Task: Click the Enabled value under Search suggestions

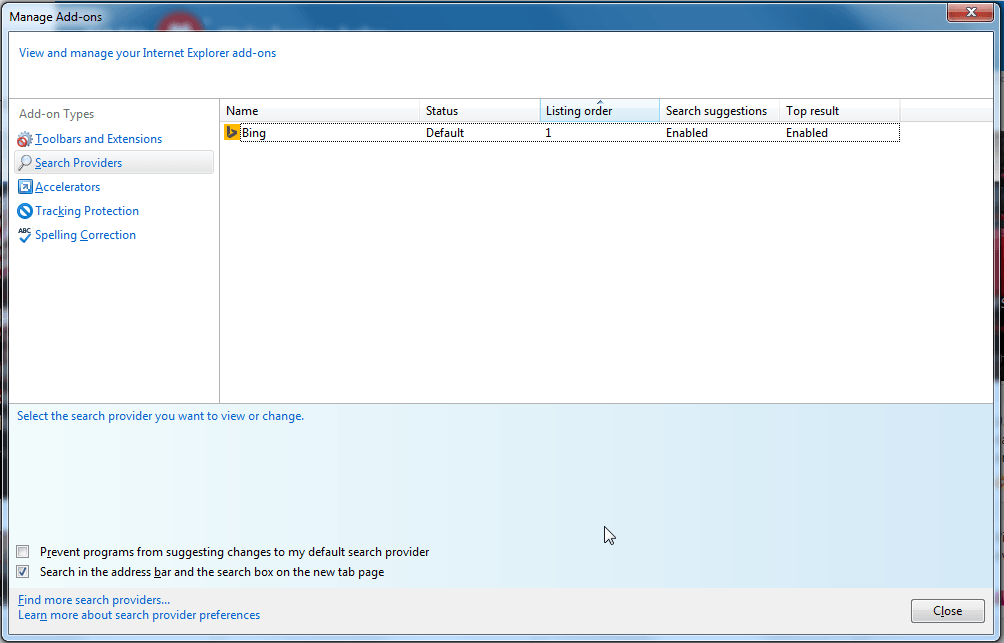Action: pos(686,133)
